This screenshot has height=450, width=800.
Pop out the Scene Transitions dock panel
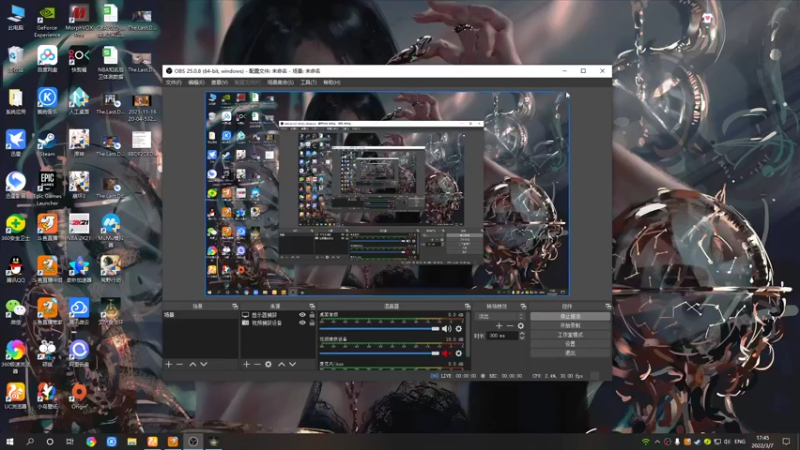click(x=523, y=306)
